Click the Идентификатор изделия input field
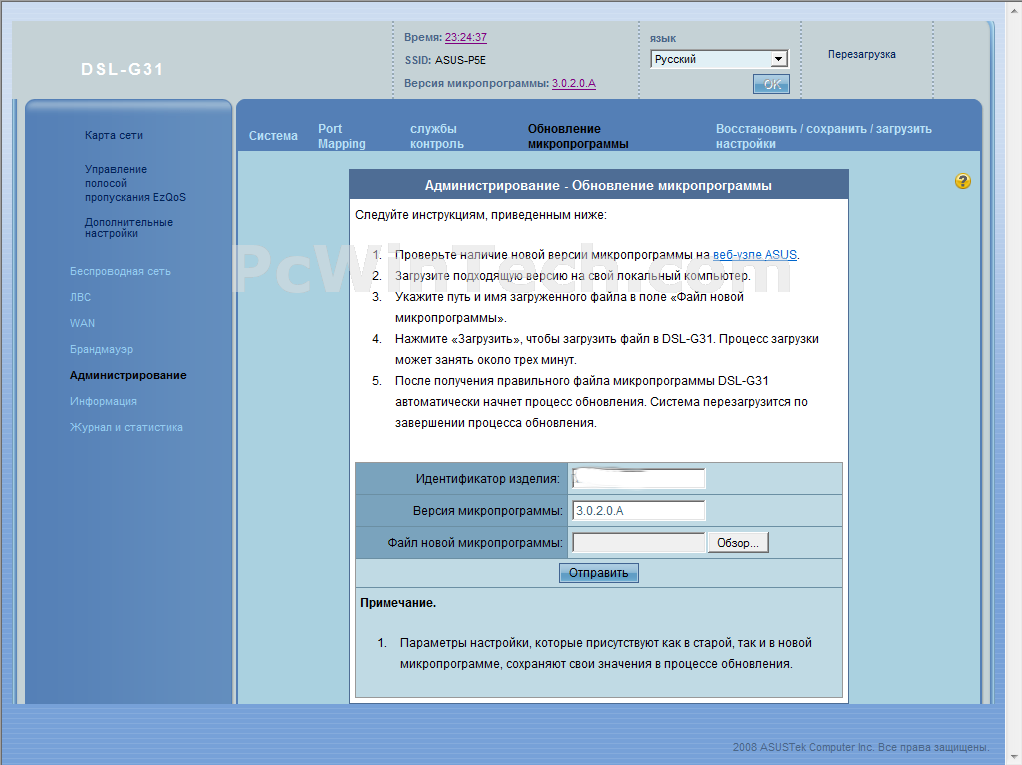The width and height of the screenshot is (1022, 765). (x=638, y=478)
